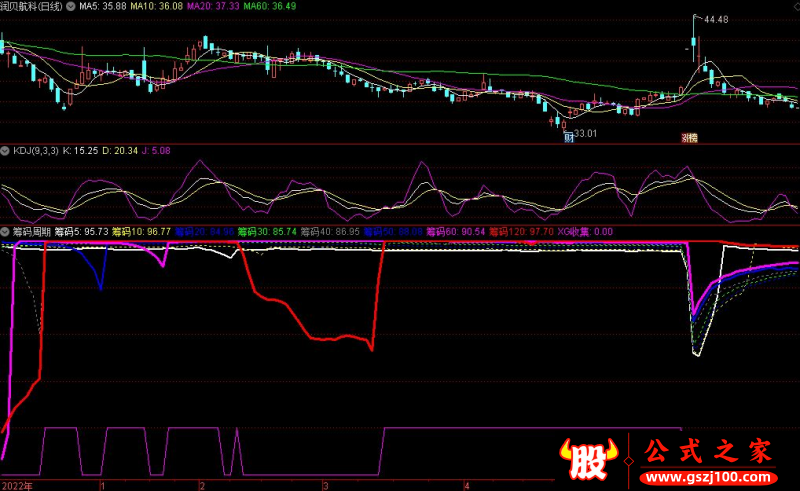The image size is (800, 491).
Task: Select the 筹码60: 90.54 value label
Action: point(456,231)
